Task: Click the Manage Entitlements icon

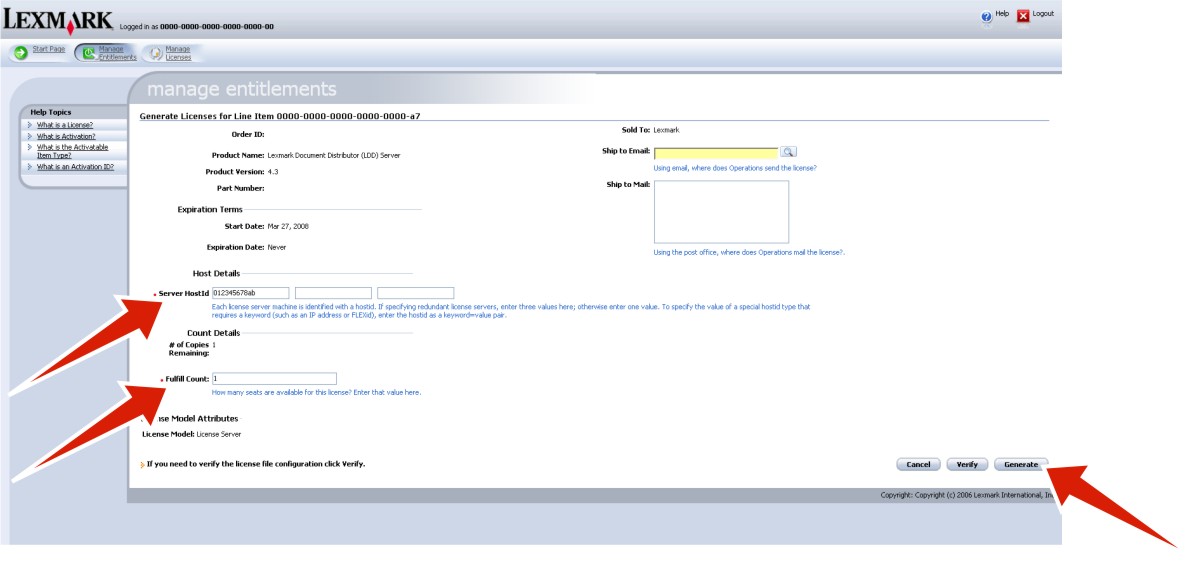Action: click(88, 53)
